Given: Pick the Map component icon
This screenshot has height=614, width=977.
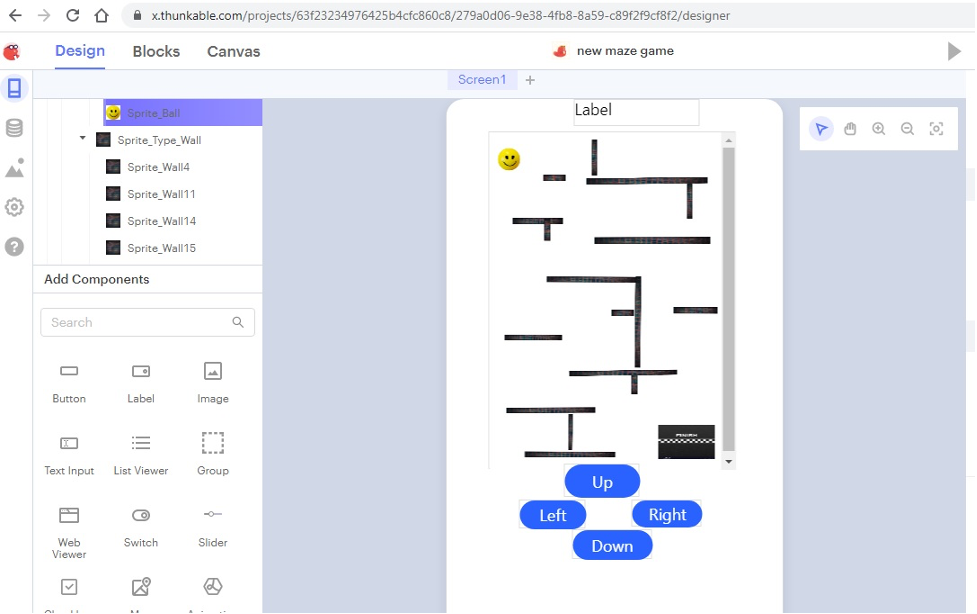Looking at the screenshot, I should coord(141,587).
